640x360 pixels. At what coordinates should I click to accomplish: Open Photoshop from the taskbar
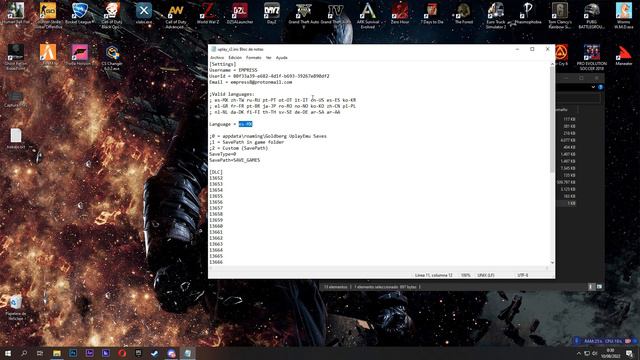click(73, 353)
